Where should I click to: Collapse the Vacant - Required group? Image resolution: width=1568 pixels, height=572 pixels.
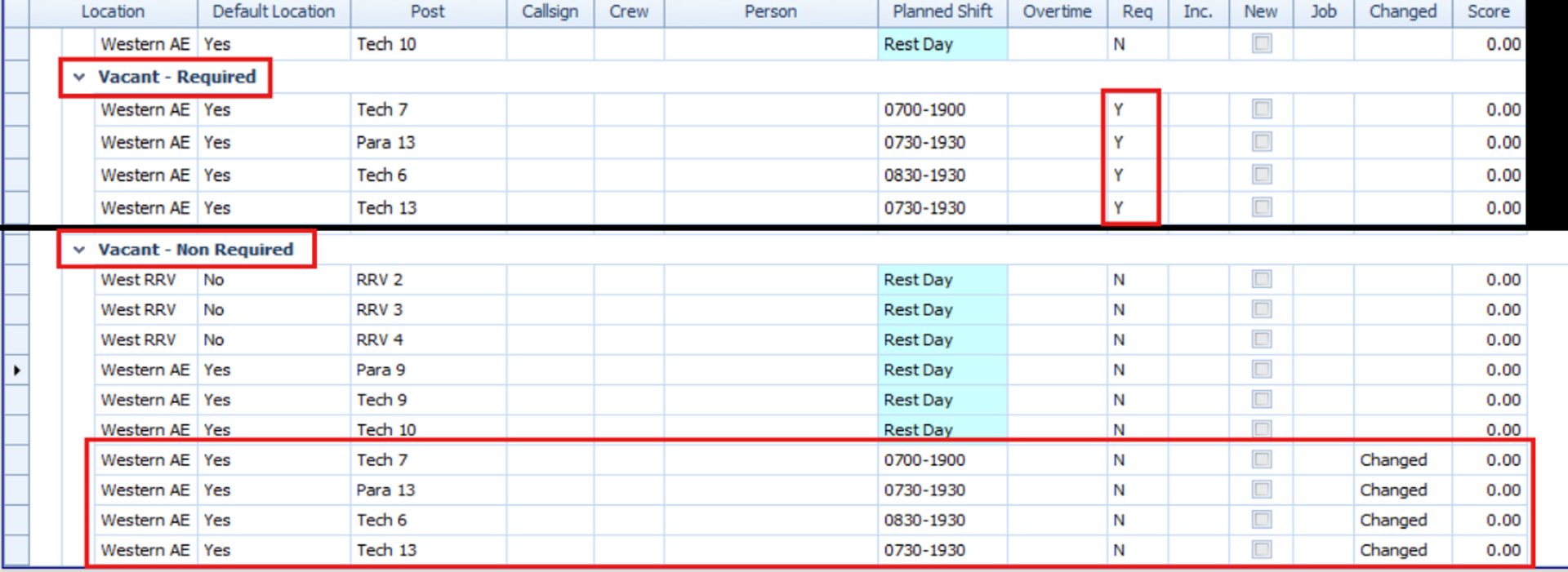[x=79, y=78]
